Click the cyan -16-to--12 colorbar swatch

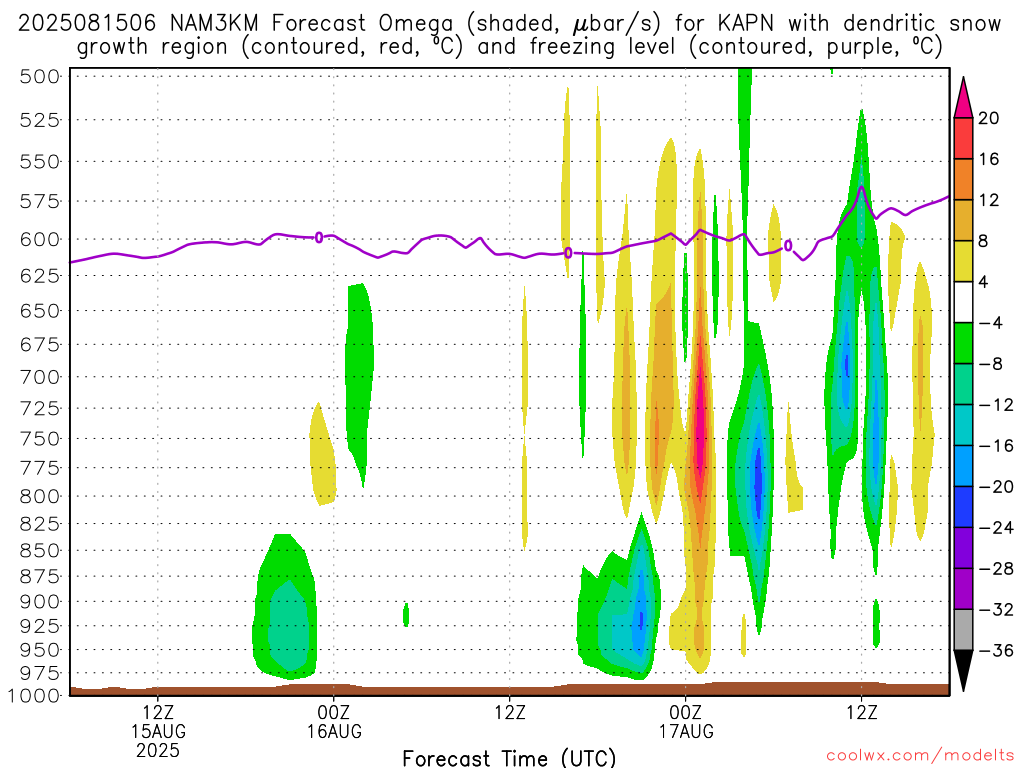963,425
